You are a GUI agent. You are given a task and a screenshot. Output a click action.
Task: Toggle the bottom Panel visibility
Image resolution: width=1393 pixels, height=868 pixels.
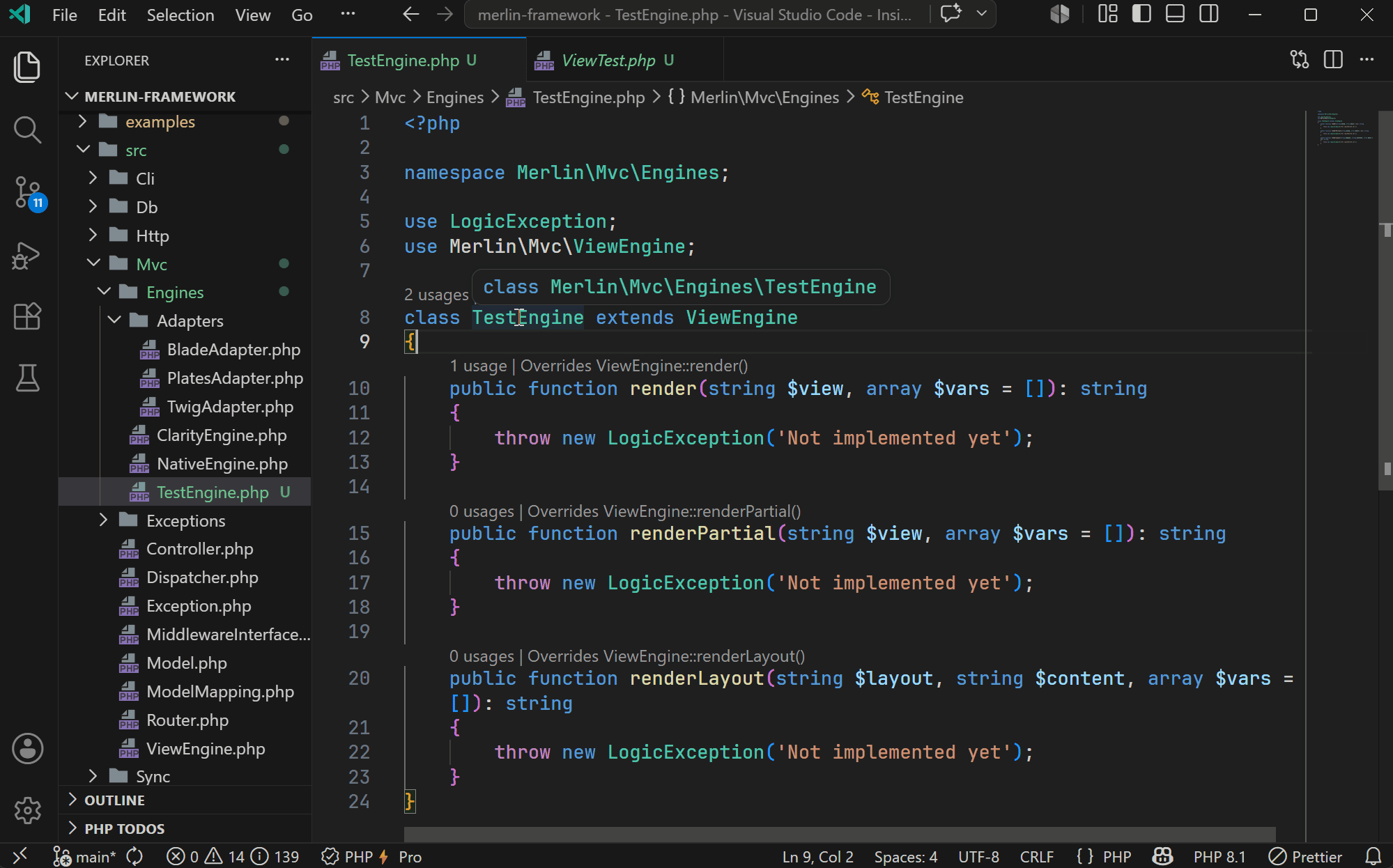(1176, 14)
